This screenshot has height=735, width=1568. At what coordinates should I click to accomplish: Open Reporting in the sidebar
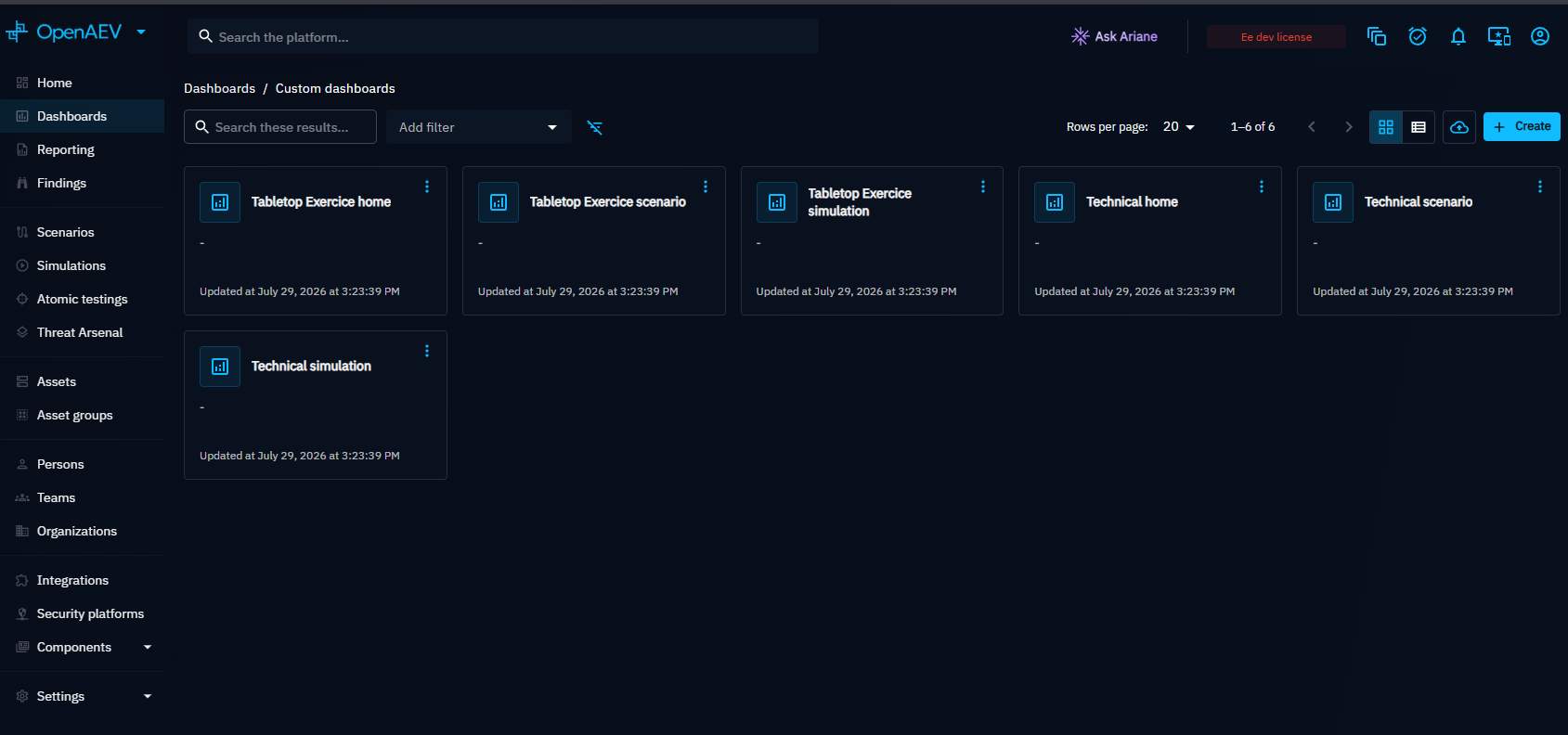click(x=82, y=149)
